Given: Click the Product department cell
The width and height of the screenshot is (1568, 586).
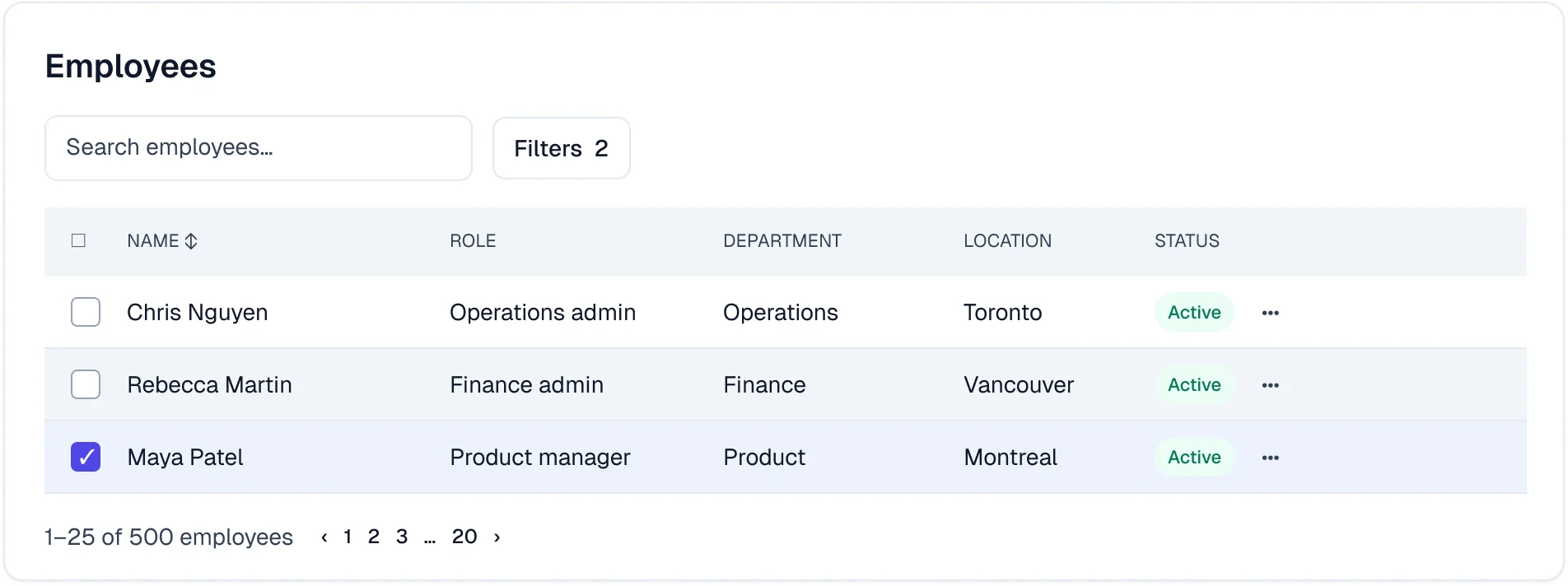Looking at the screenshot, I should (764, 458).
